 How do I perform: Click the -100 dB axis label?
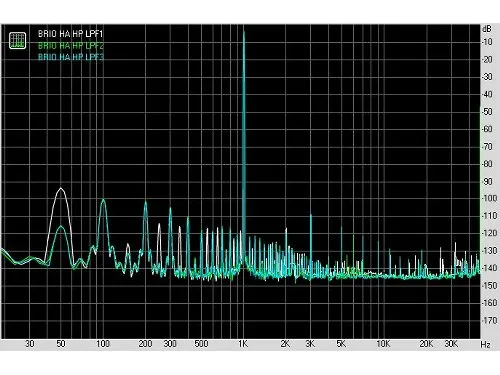point(489,198)
